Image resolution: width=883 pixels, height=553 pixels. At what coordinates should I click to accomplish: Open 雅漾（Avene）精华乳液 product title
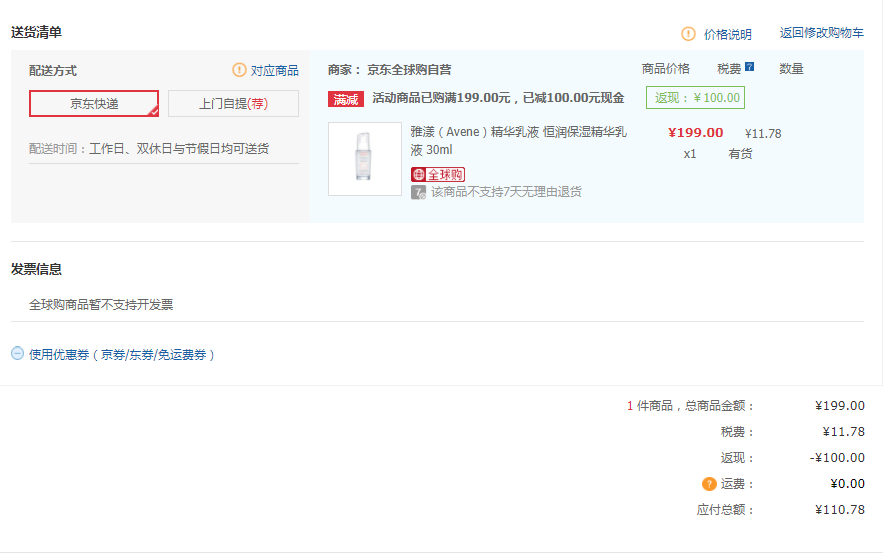[x=518, y=141]
